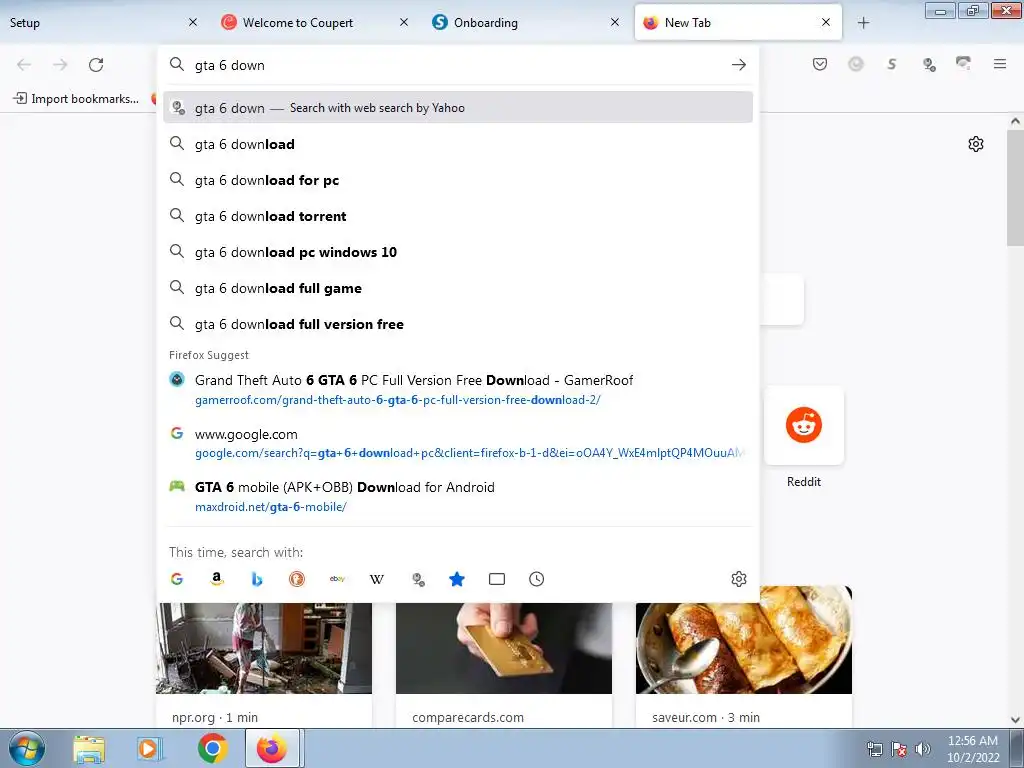Search this time with eBay

[x=337, y=579]
